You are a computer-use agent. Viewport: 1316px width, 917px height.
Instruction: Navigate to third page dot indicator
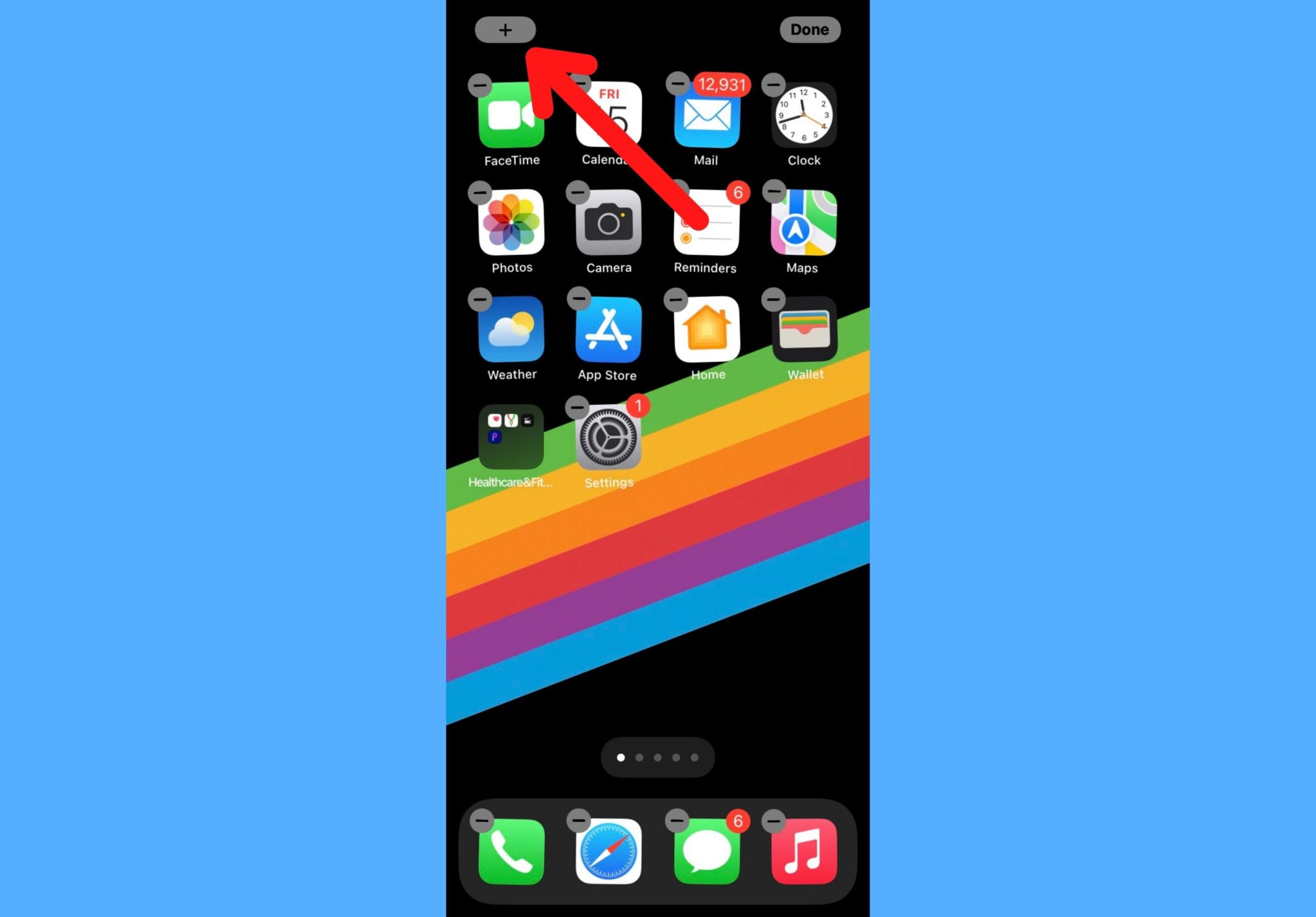click(657, 758)
